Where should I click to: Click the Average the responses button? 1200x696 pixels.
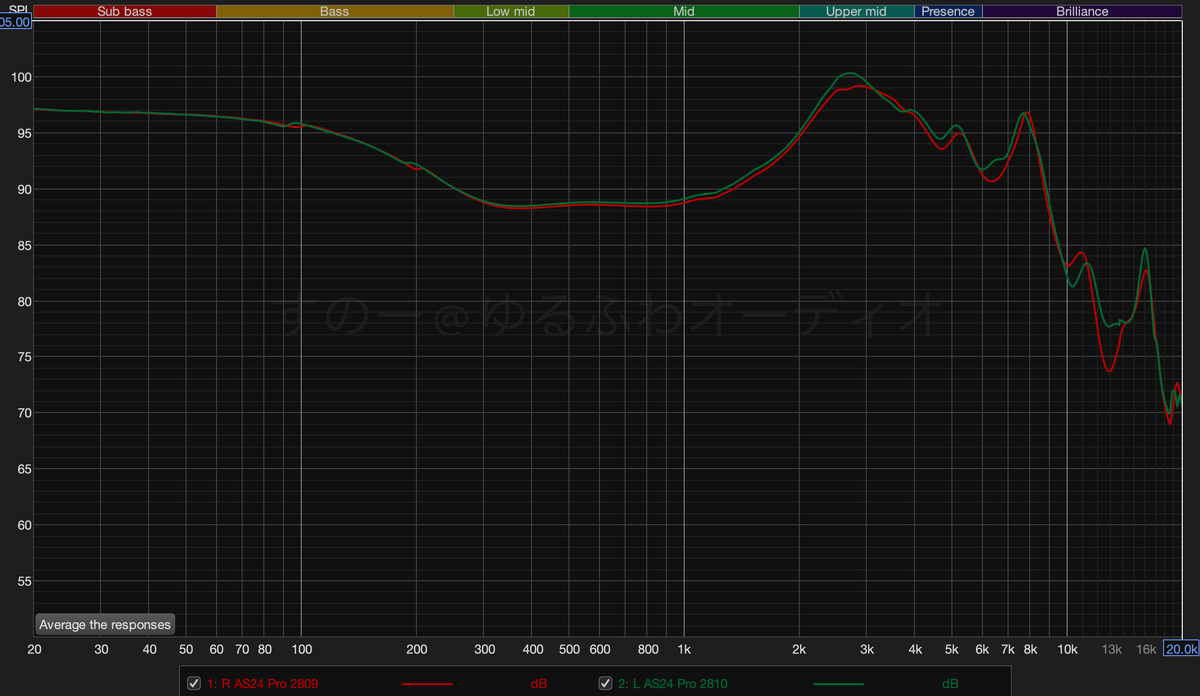click(x=105, y=624)
